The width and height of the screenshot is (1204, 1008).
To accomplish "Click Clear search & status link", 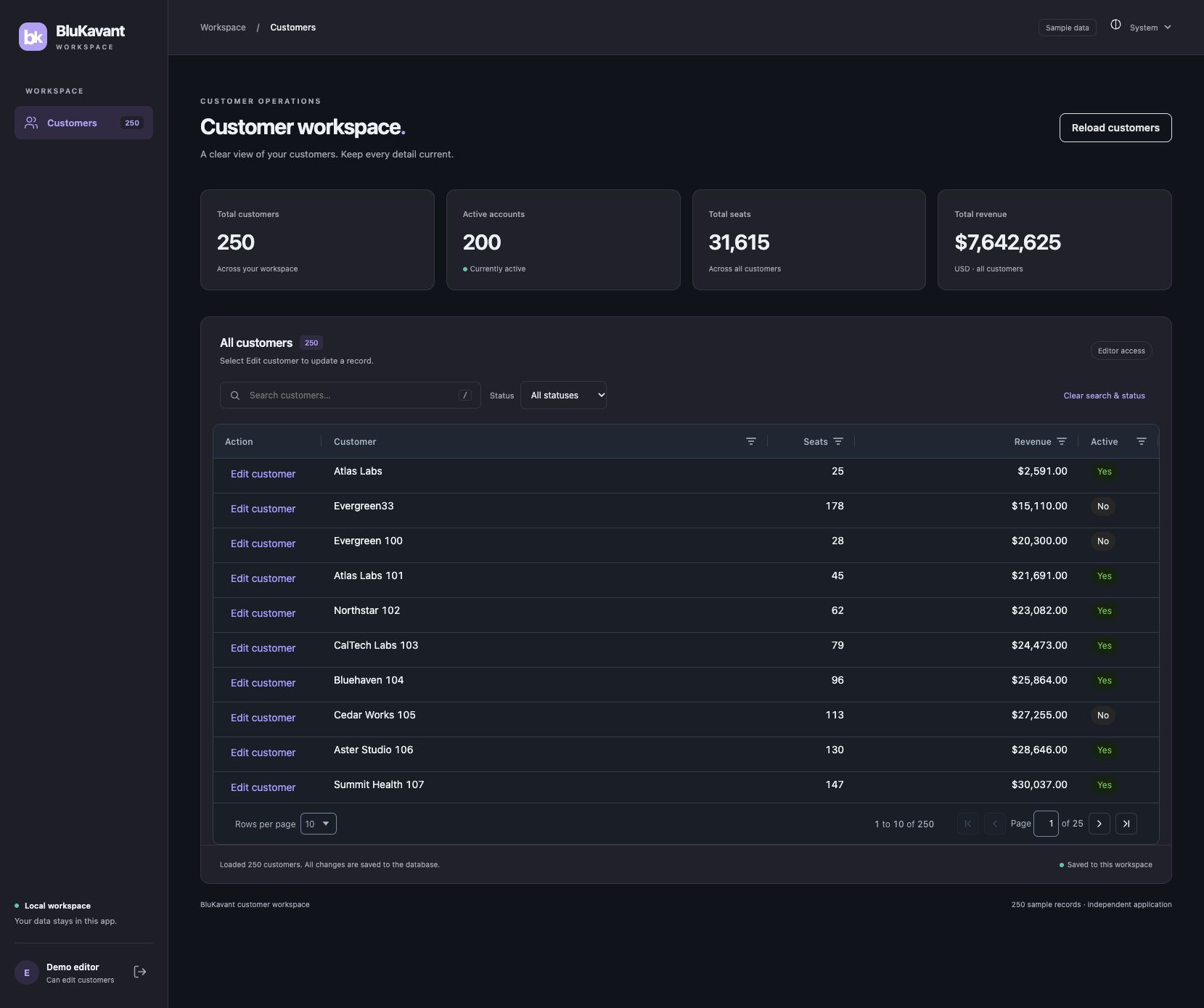I will 1105,396.
